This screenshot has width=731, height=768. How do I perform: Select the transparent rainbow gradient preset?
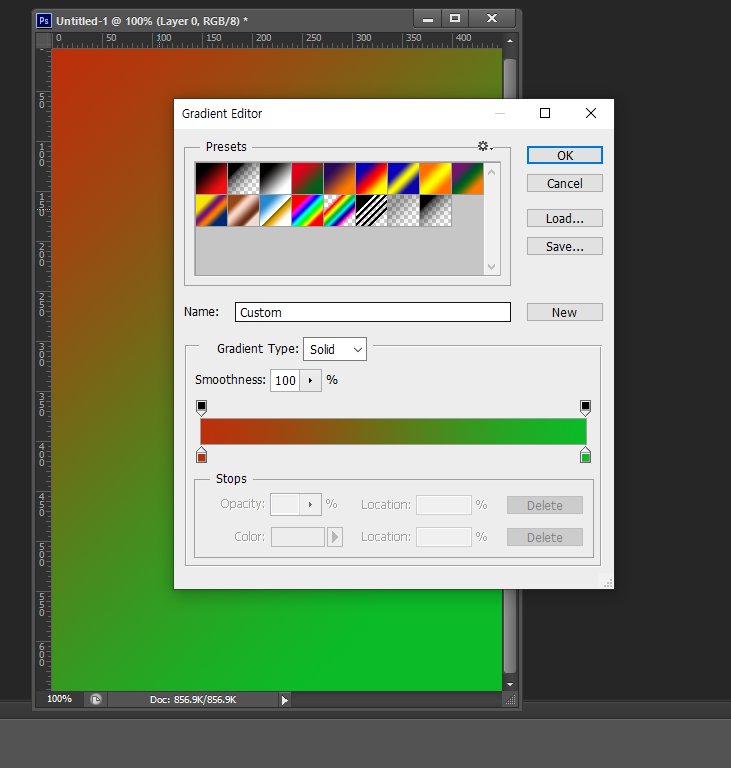[x=340, y=211]
